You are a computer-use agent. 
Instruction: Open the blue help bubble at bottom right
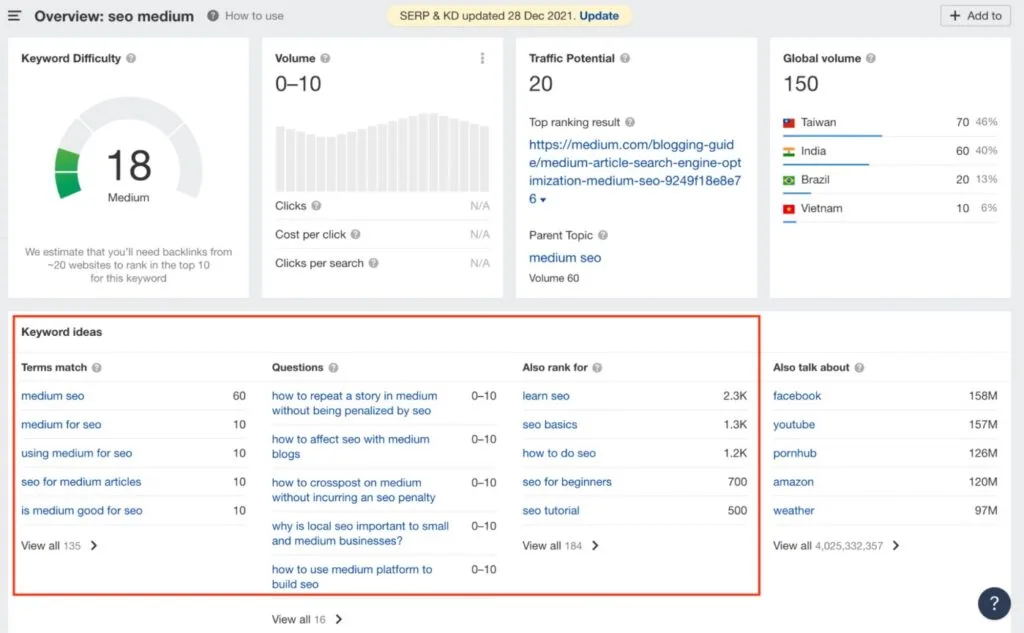point(993,603)
